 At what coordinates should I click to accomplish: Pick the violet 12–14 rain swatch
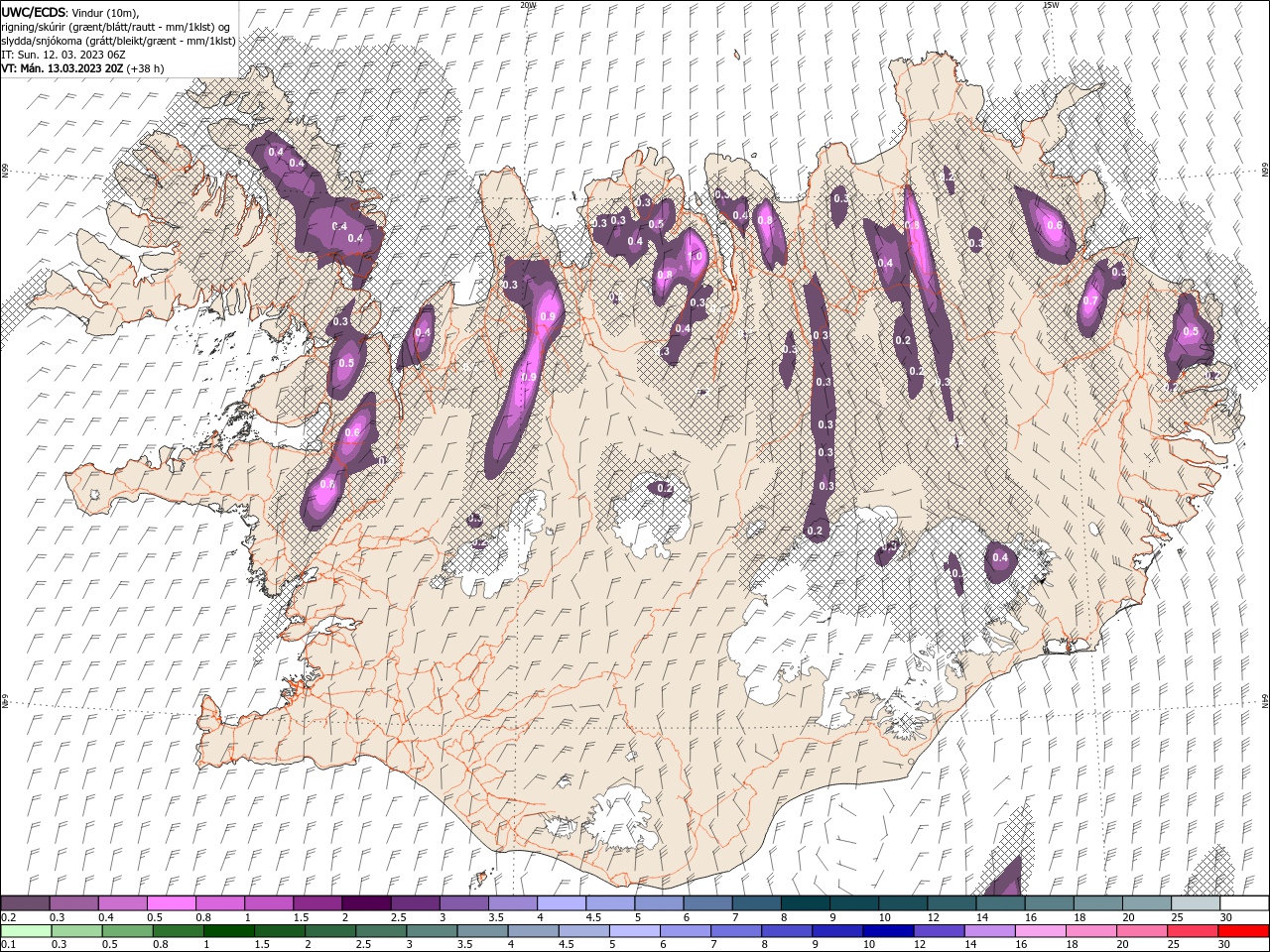click(939, 930)
